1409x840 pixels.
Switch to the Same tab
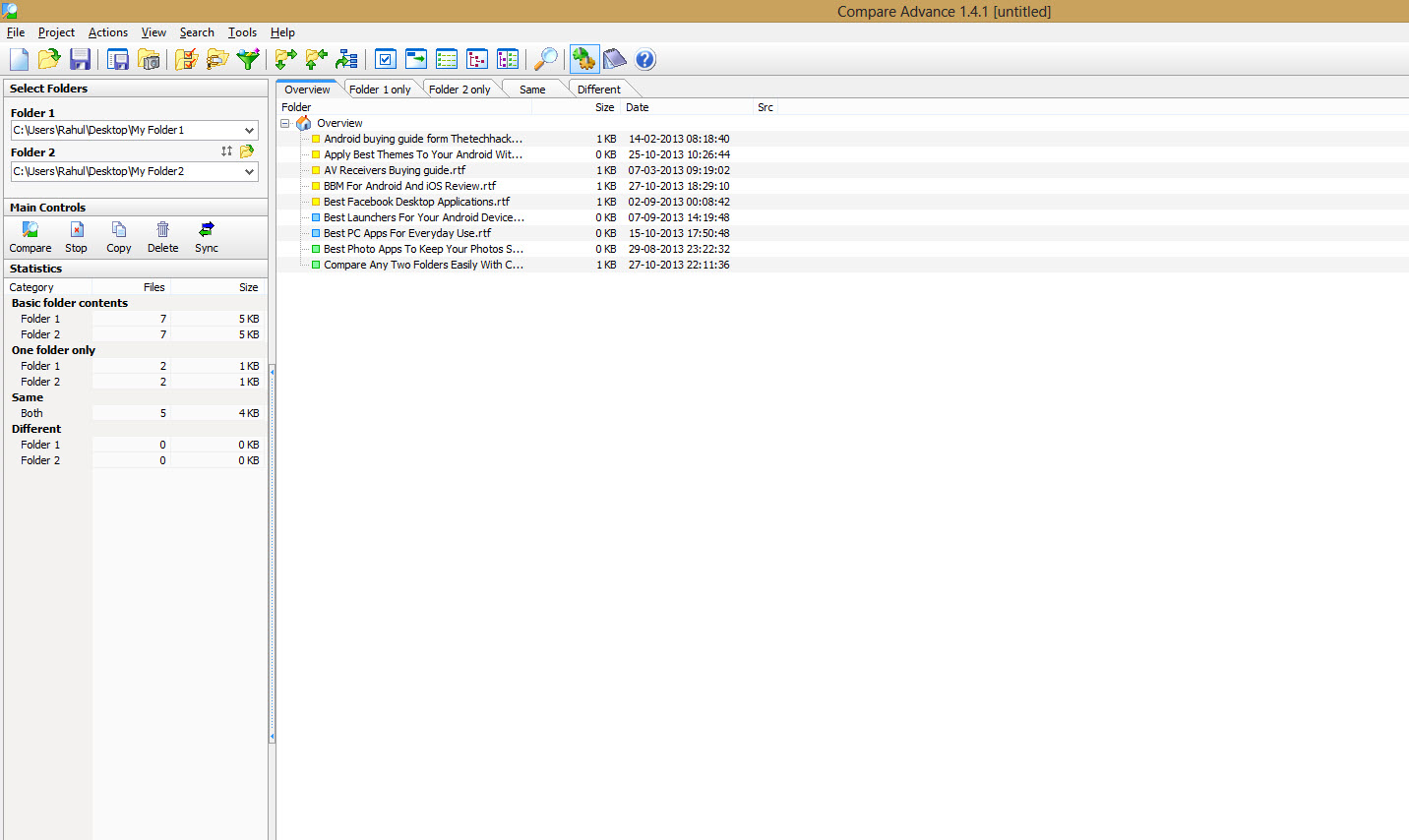pos(532,90)
